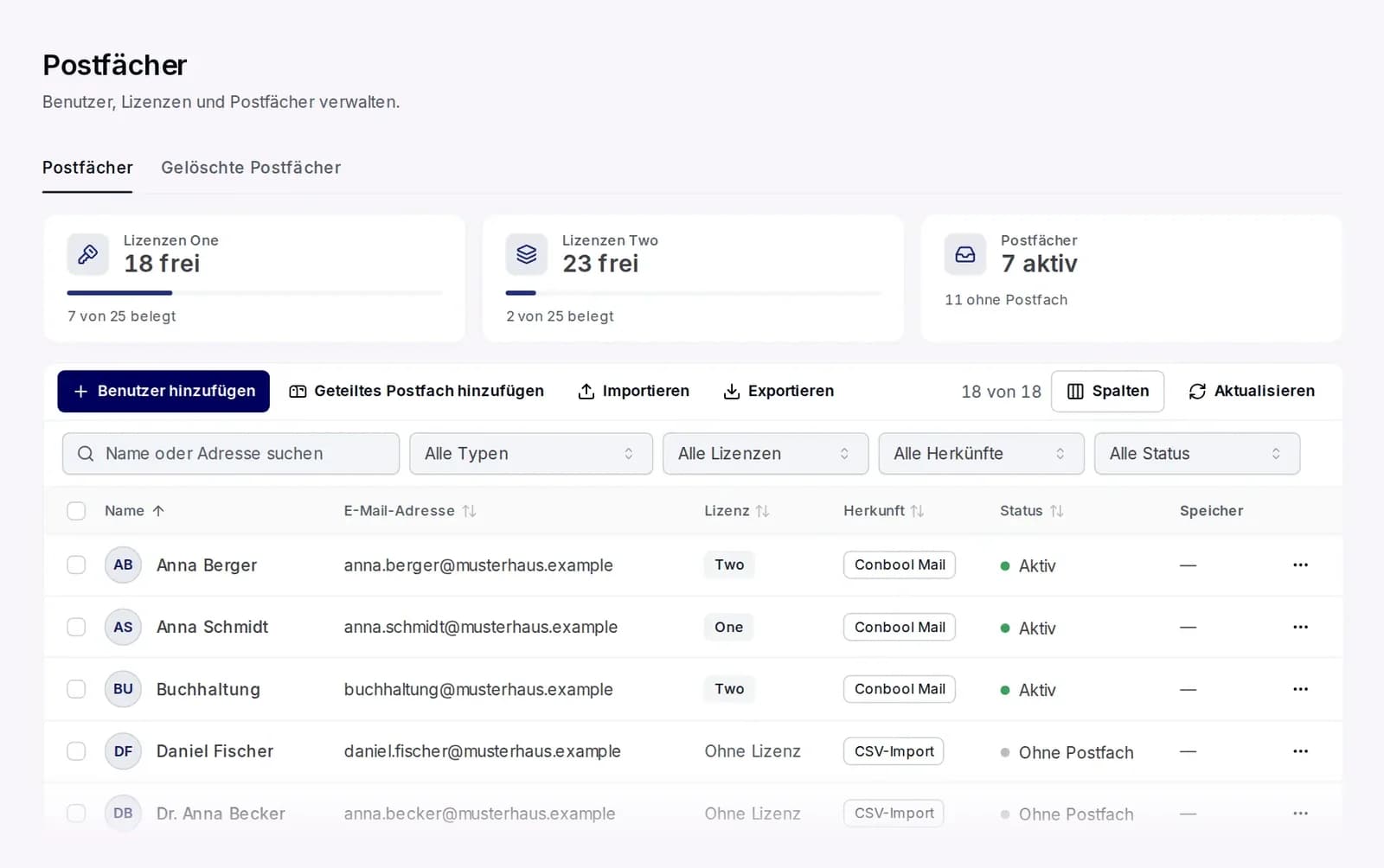Open the Spalten column chooser

(1107, 392)
